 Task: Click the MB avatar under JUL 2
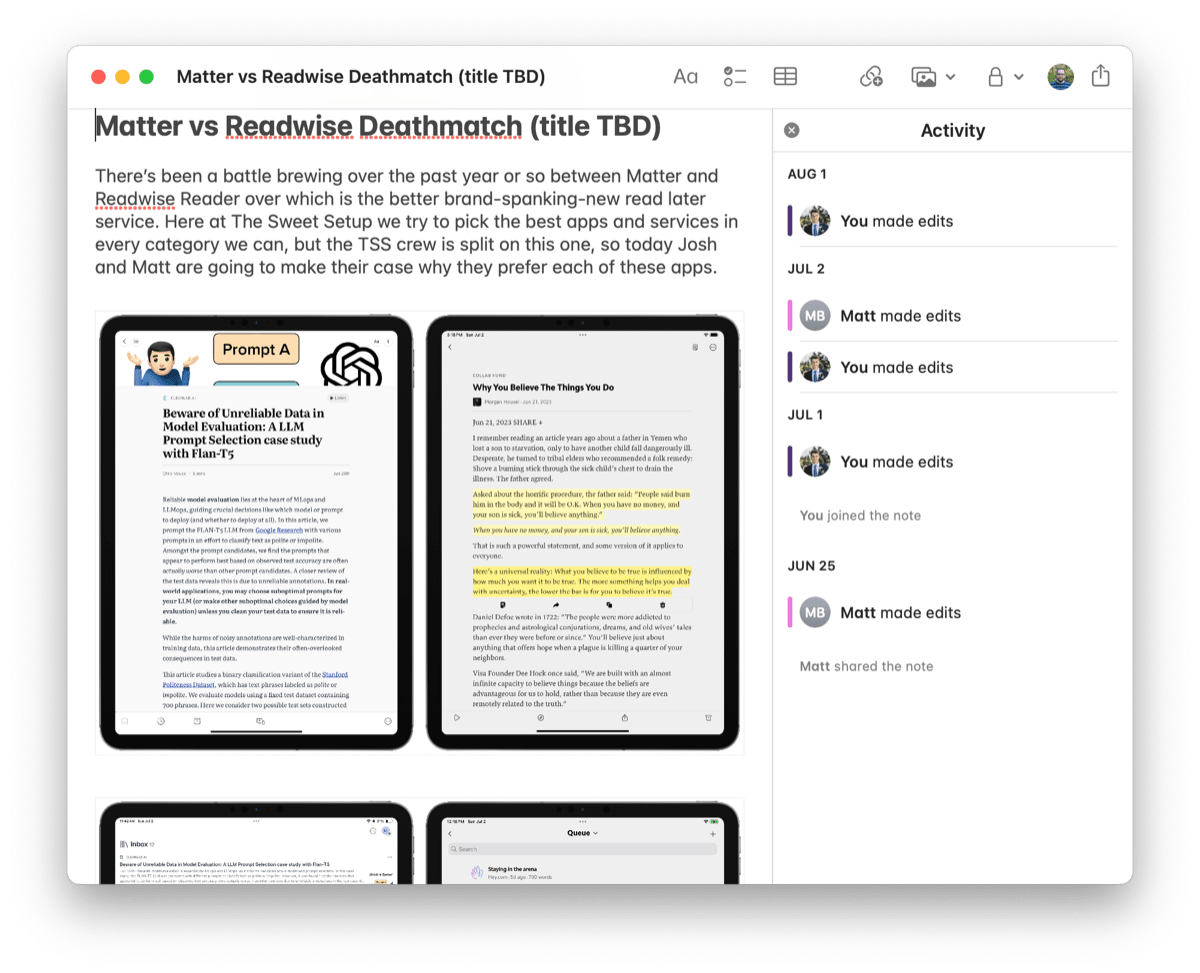click(x=815, y=316)
